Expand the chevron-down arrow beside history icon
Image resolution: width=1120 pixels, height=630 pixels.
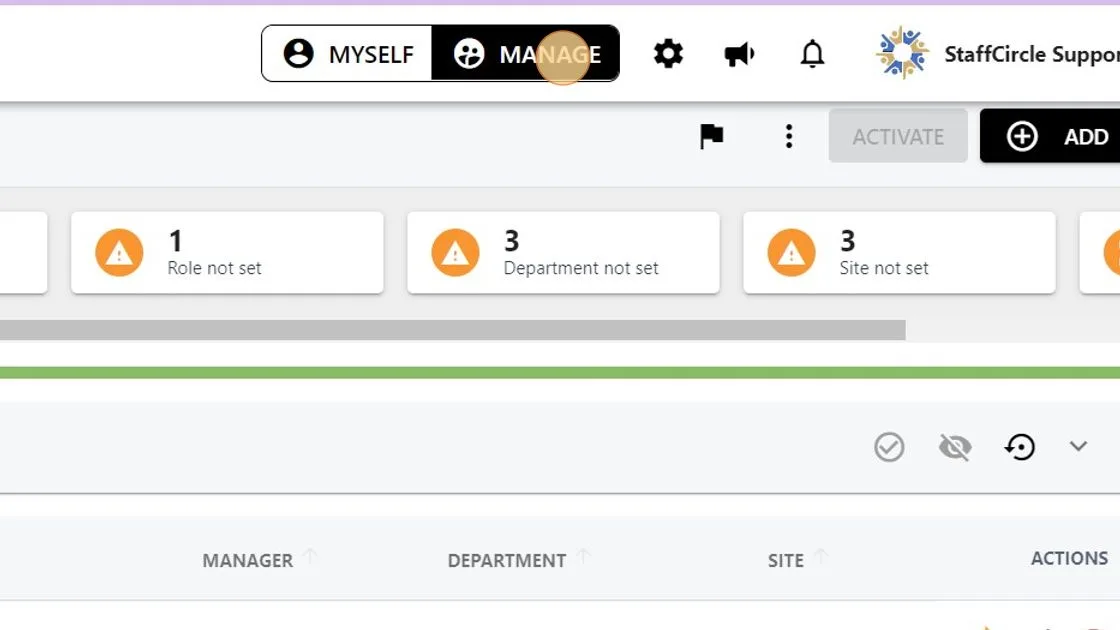pyautogui.click(x=1079, y=446)
